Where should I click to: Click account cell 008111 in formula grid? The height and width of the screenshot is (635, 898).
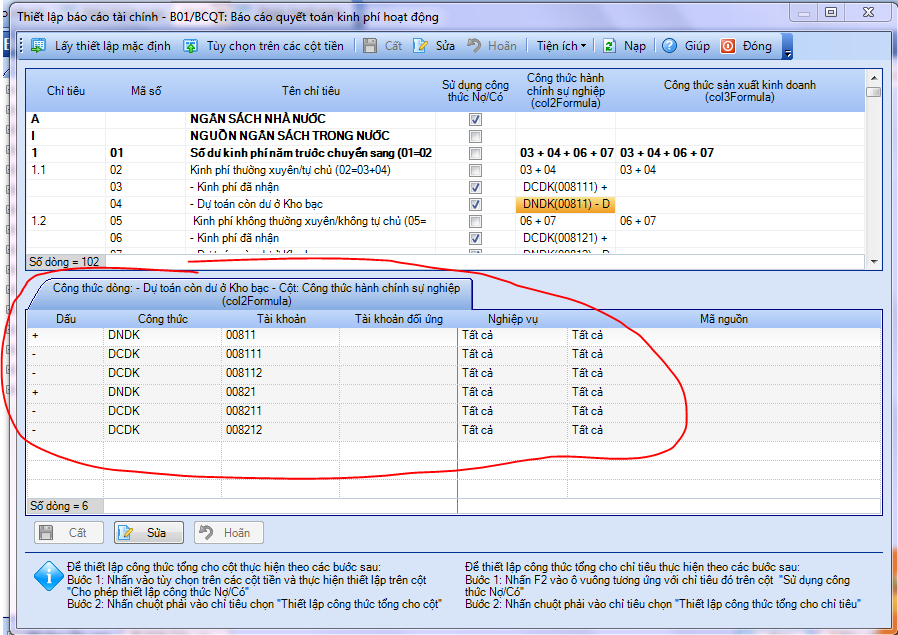click(246, 354)
